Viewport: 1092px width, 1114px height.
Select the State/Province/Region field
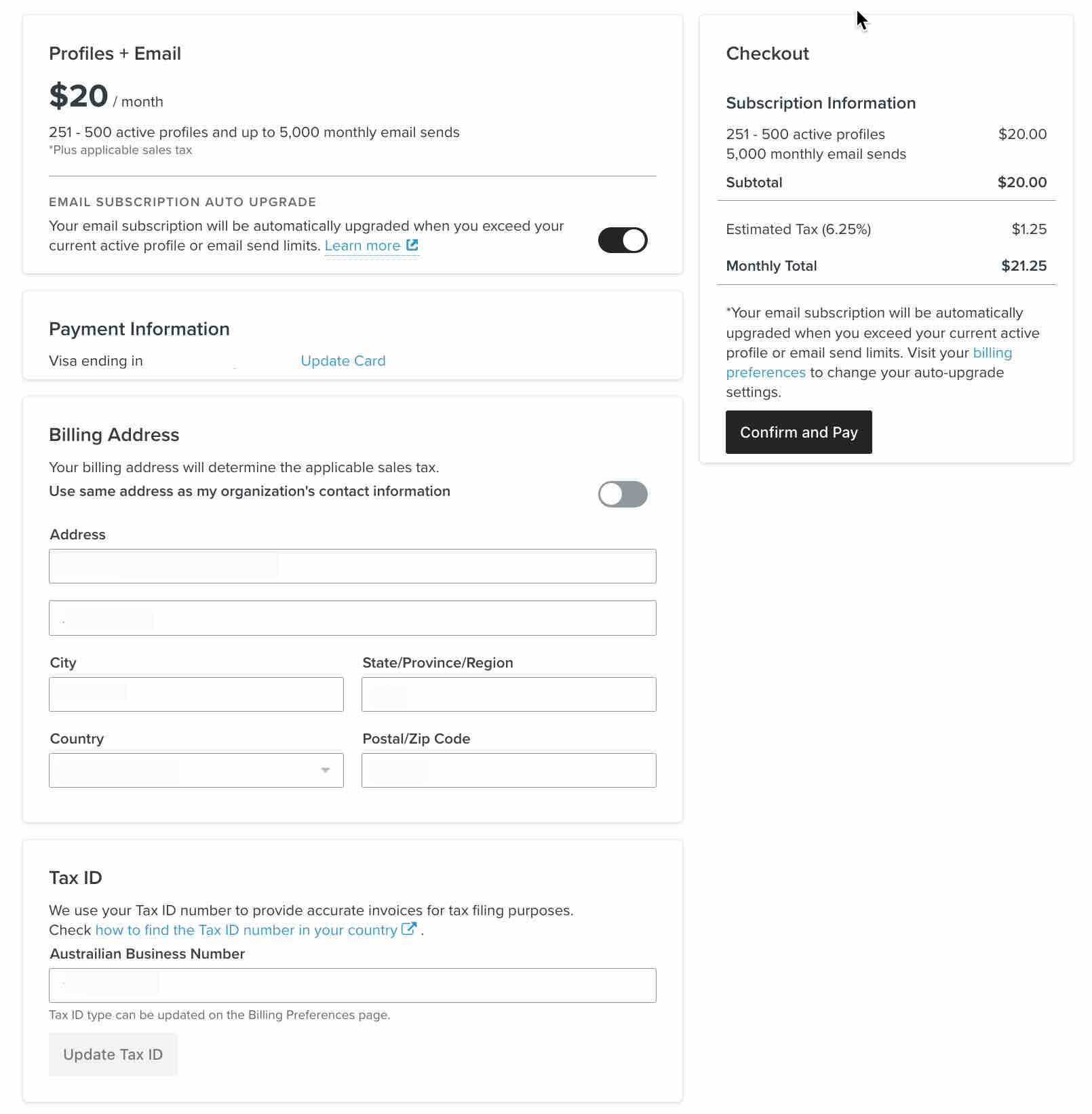(509, 694)
